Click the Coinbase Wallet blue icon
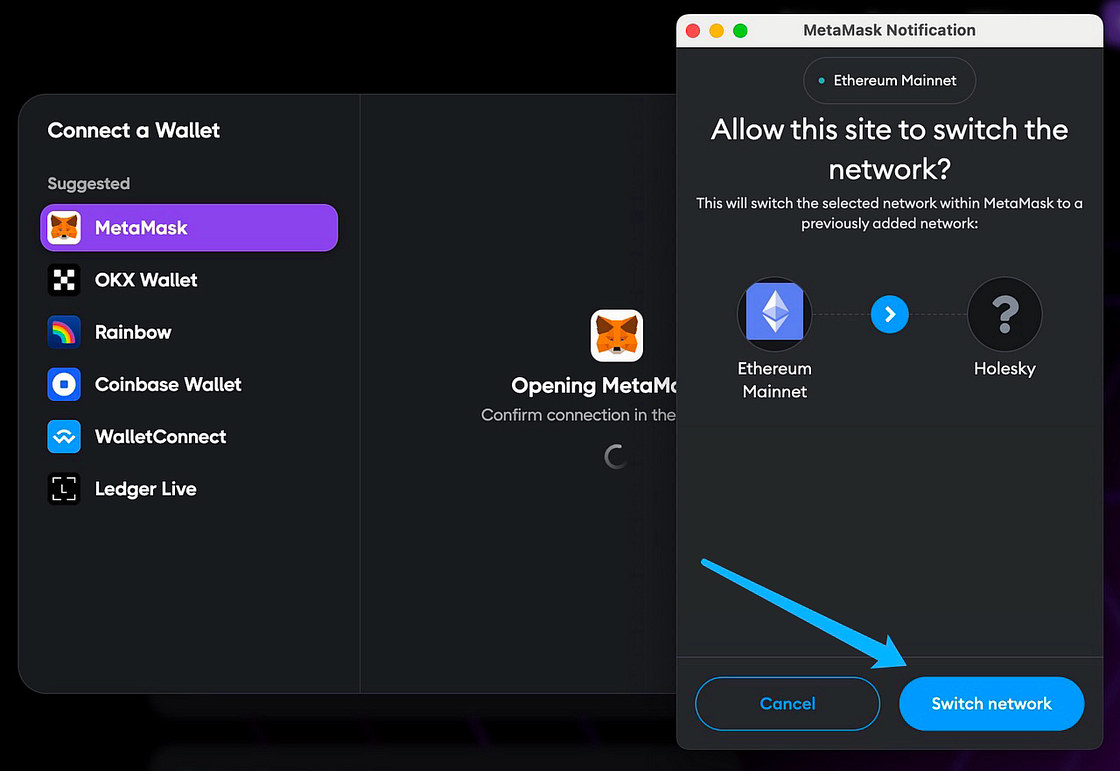The width and height of the screenshot is (1120, 771). [64, 384]
